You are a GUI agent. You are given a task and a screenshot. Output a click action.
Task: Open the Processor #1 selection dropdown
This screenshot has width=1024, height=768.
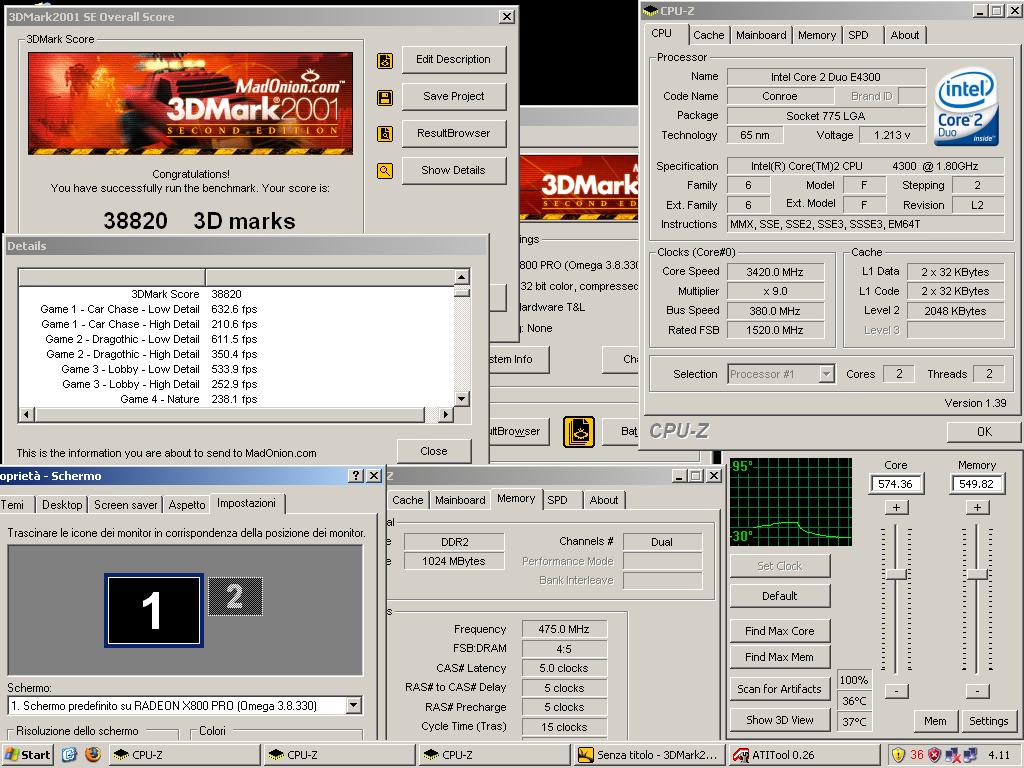point(827,374)
